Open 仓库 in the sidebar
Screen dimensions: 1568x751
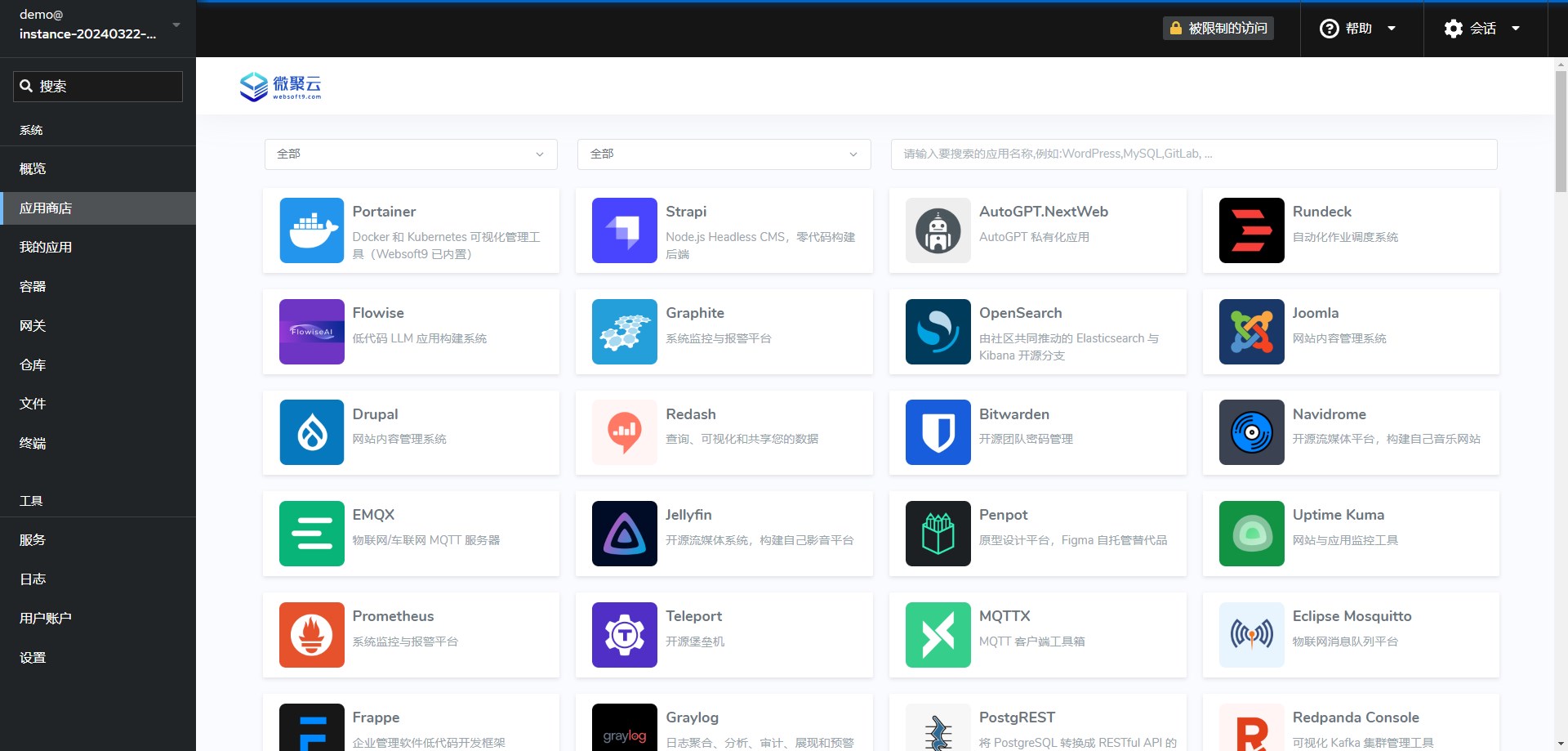click(x=98, y=365)
